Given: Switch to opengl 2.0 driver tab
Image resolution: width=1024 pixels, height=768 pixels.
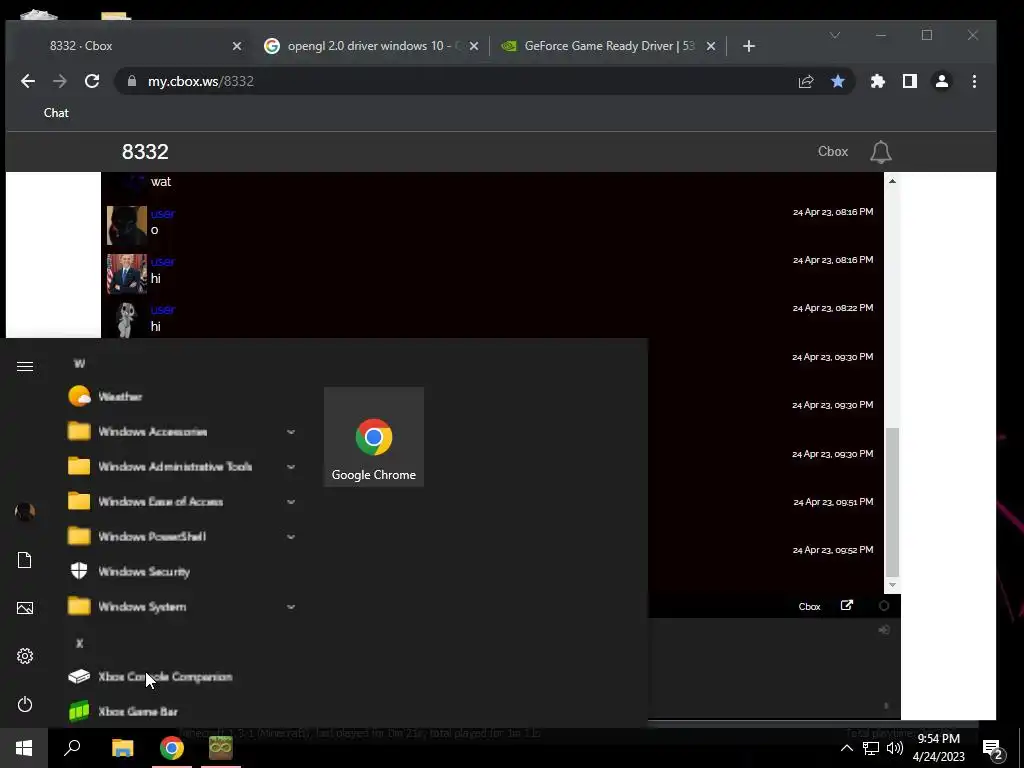Looking at the screenshot, I should click(x=371, y=46).
